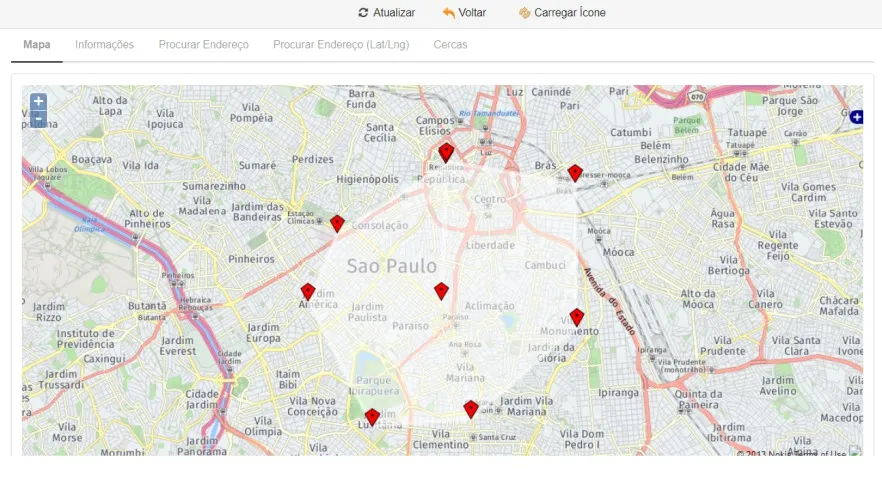
Task: Select the red marker at Jardim América
Action: (x=308, y=292)
